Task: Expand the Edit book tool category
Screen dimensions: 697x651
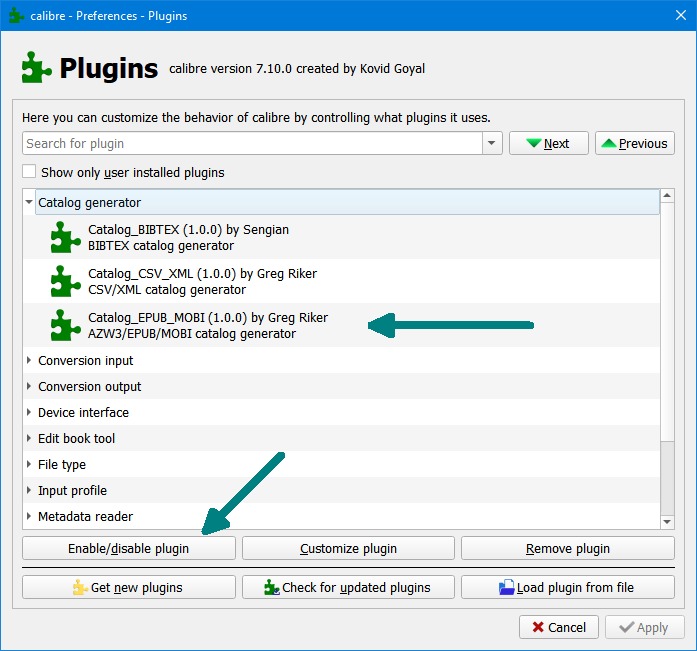Action: coord(29,438)
